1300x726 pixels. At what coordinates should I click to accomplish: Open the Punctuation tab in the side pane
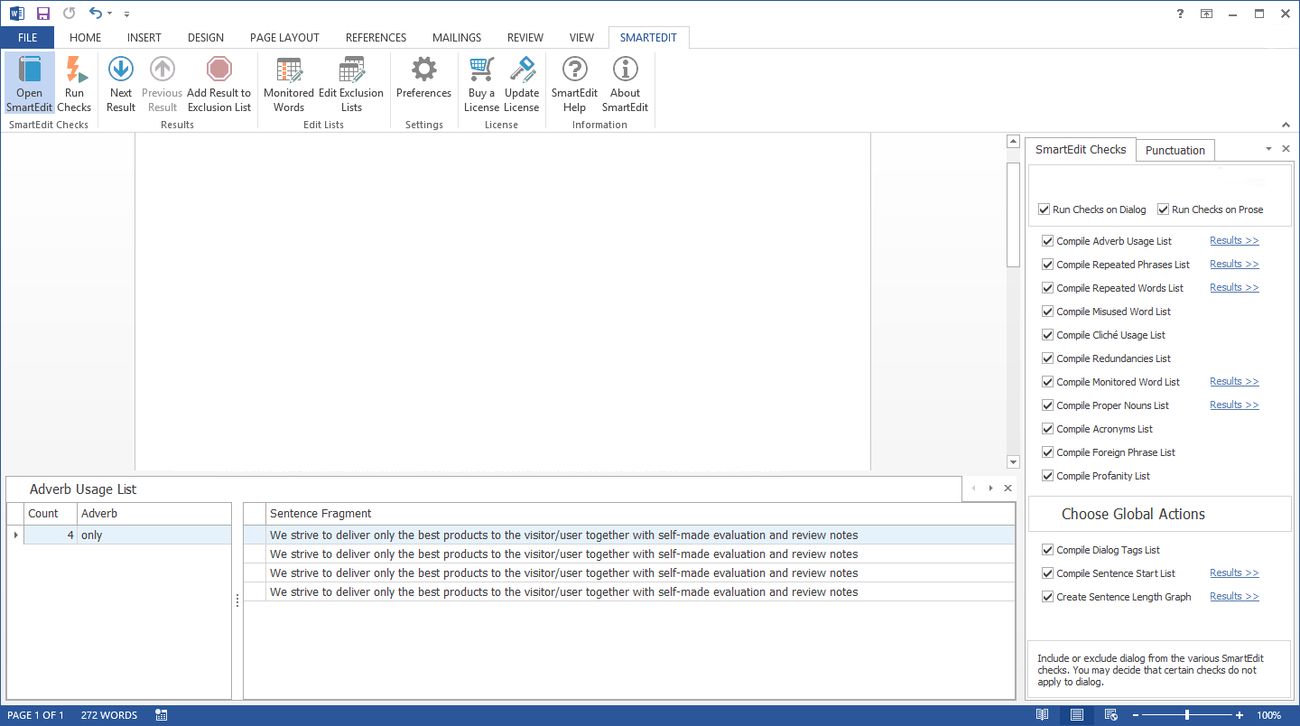pyautogui.click(x=1175, y=150)
